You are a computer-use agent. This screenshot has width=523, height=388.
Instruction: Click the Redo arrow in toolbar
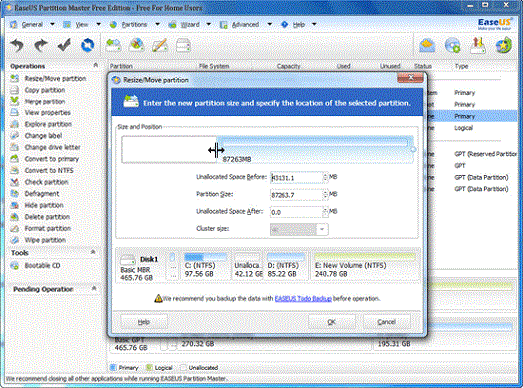pos(41,45)
